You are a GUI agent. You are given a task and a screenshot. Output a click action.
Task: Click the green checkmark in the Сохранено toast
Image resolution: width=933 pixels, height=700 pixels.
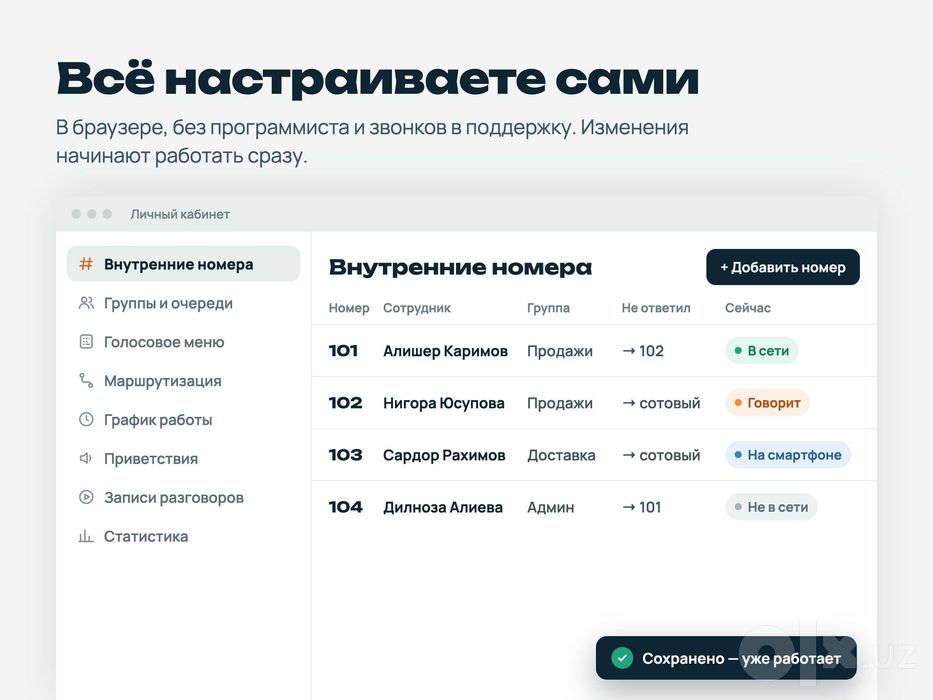point(622,658)
